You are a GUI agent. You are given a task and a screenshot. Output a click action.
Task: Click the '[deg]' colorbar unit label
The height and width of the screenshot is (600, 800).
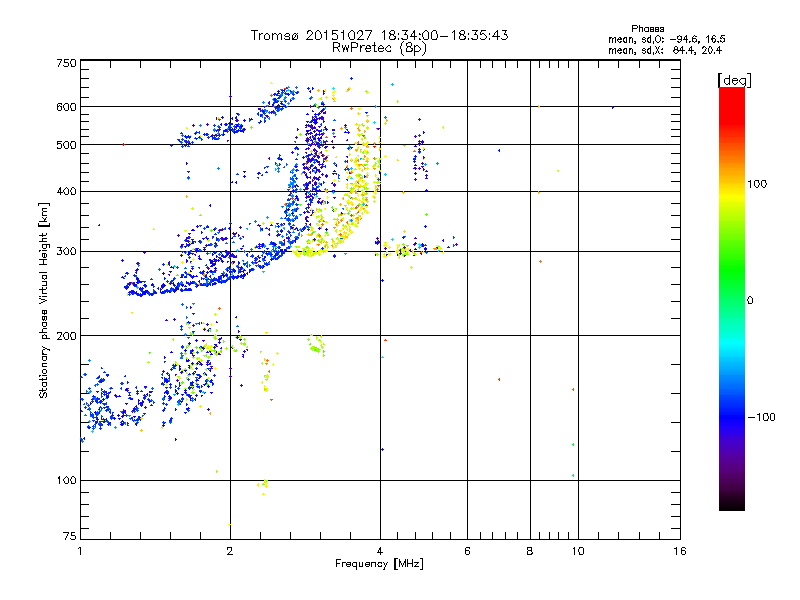(734, 80)
